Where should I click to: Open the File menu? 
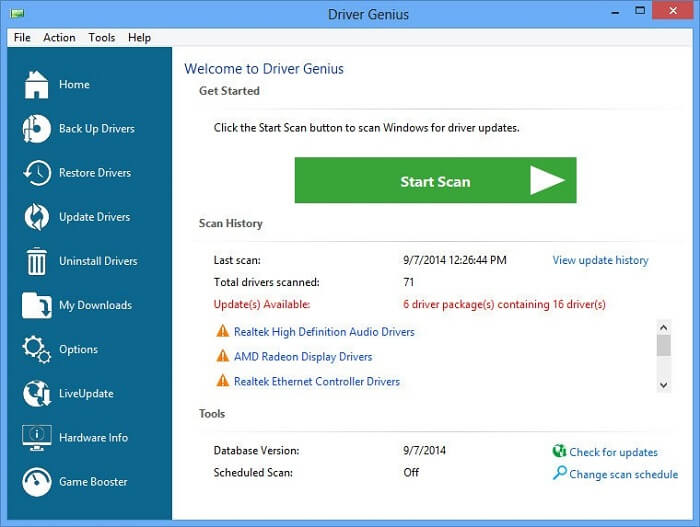[x=22, y=38]
